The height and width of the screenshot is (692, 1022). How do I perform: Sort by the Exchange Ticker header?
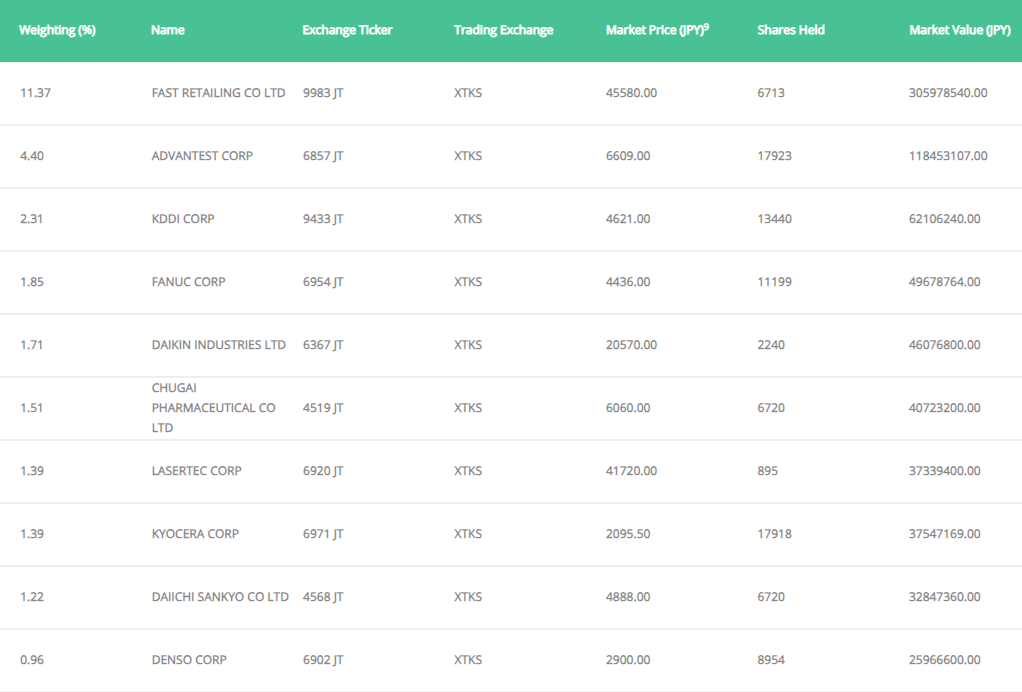point(347,30)
